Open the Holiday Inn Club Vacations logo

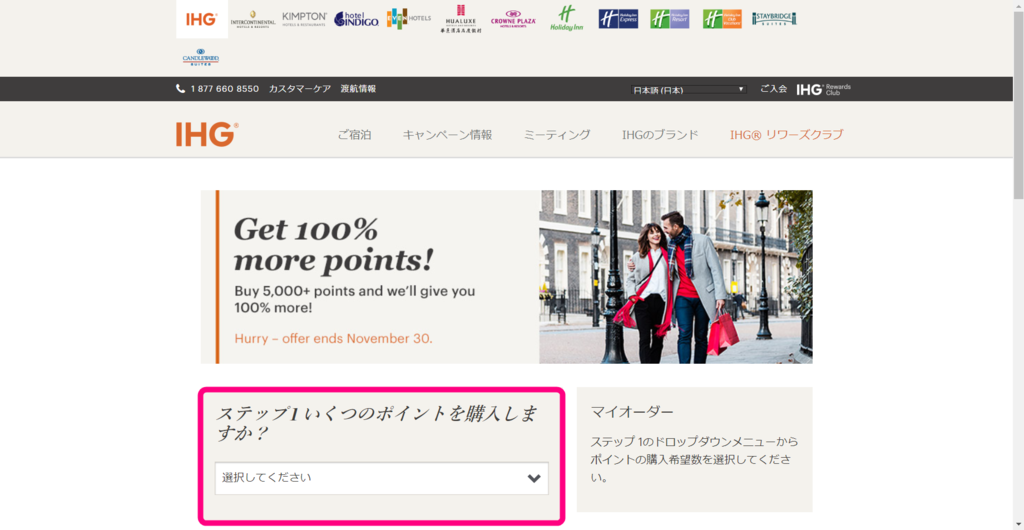point(722,19)
